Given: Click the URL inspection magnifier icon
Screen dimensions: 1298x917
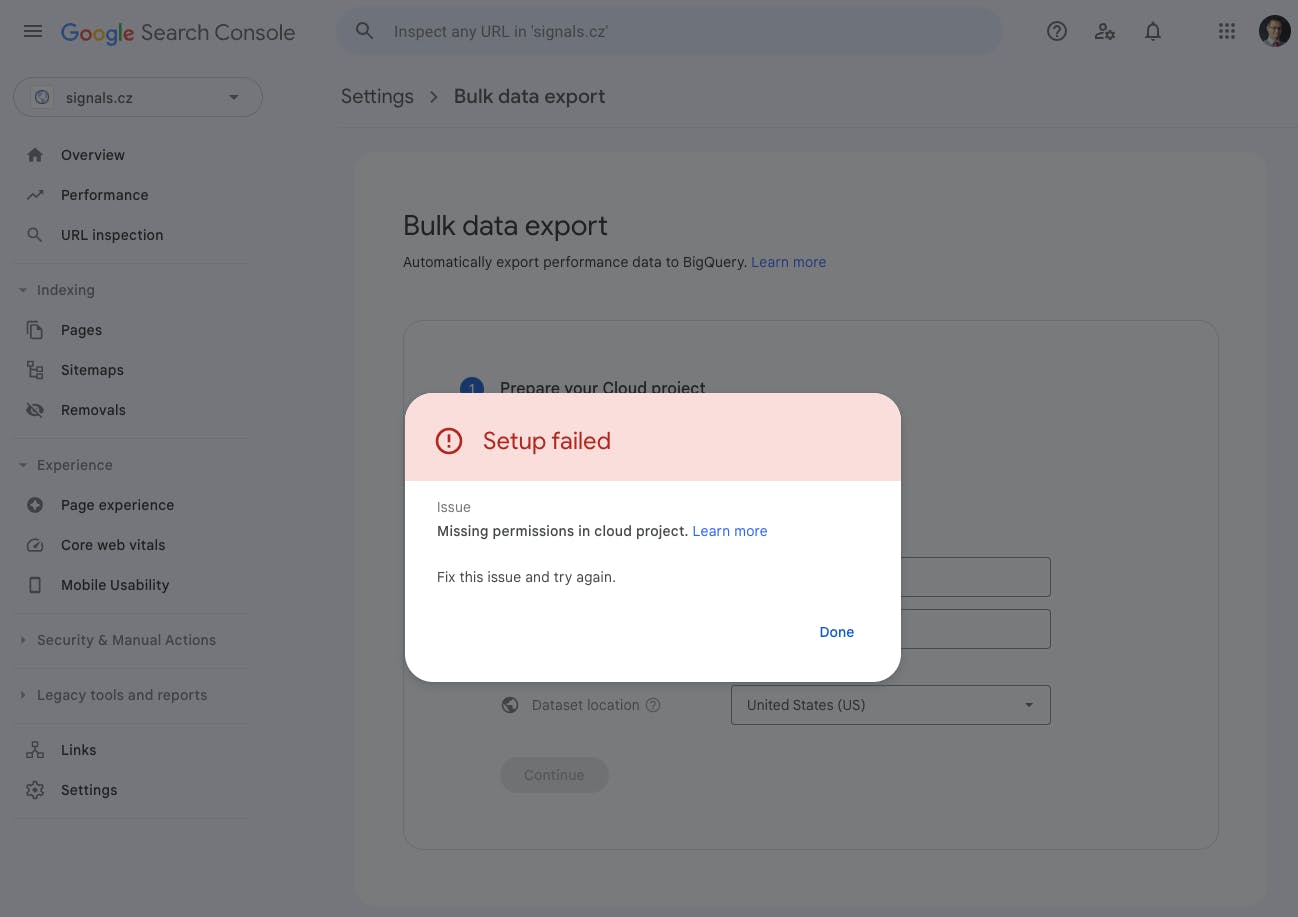Looking at the screenshot, I should coord(35,235).
